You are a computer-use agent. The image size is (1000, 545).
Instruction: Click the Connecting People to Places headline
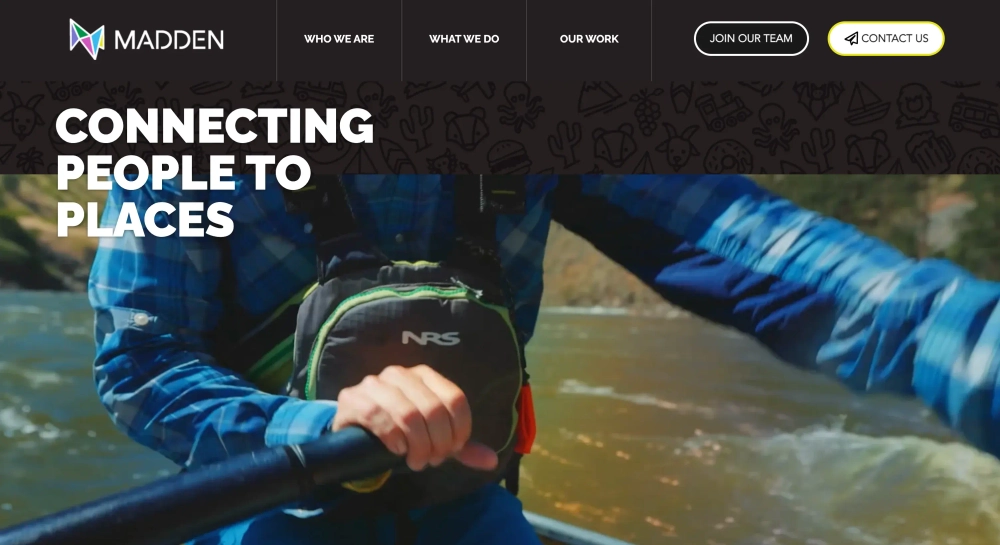[214, 171]
